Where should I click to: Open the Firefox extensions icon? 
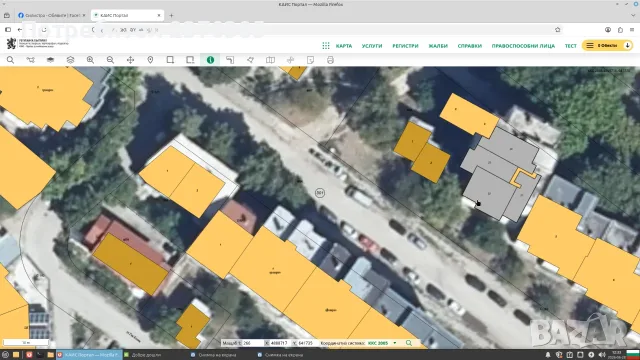(x=620, y=29)
